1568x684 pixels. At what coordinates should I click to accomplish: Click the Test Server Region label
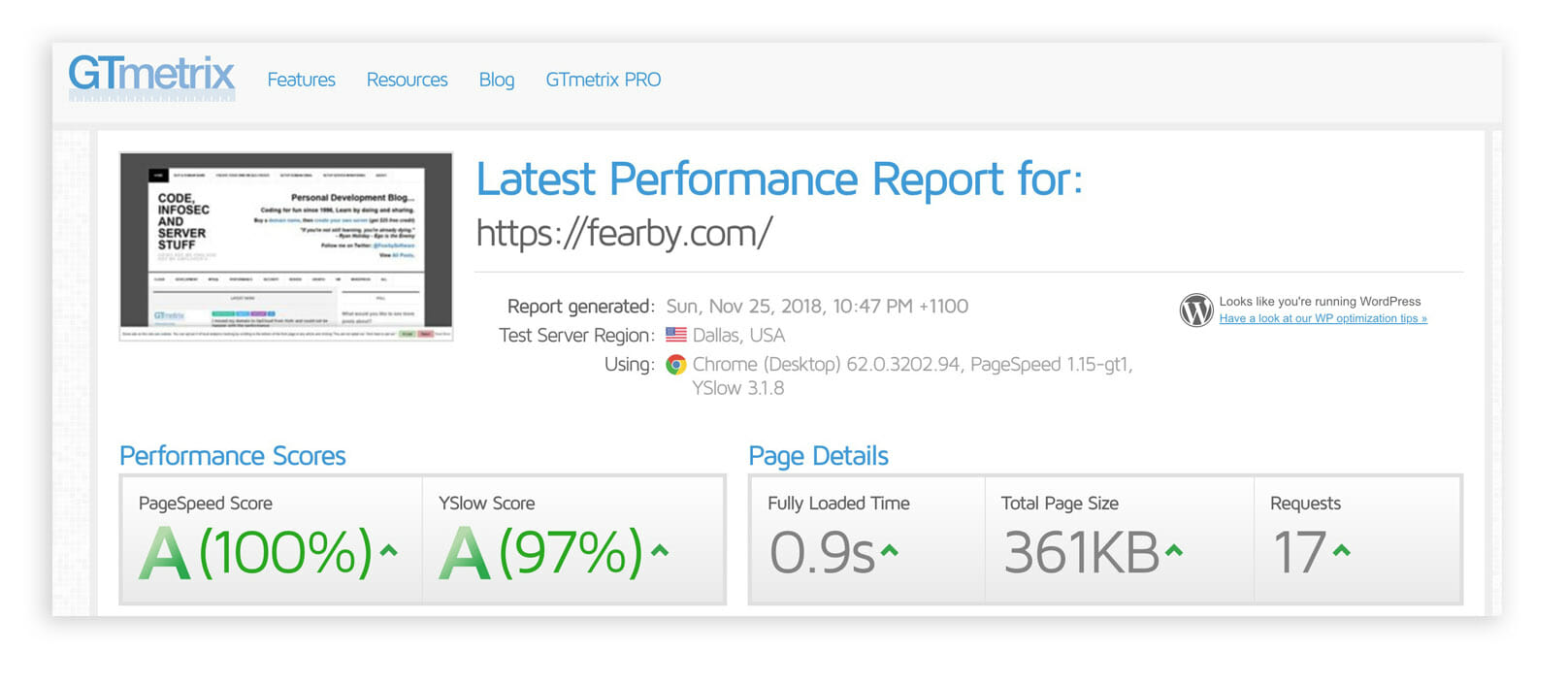click(576, 336)
